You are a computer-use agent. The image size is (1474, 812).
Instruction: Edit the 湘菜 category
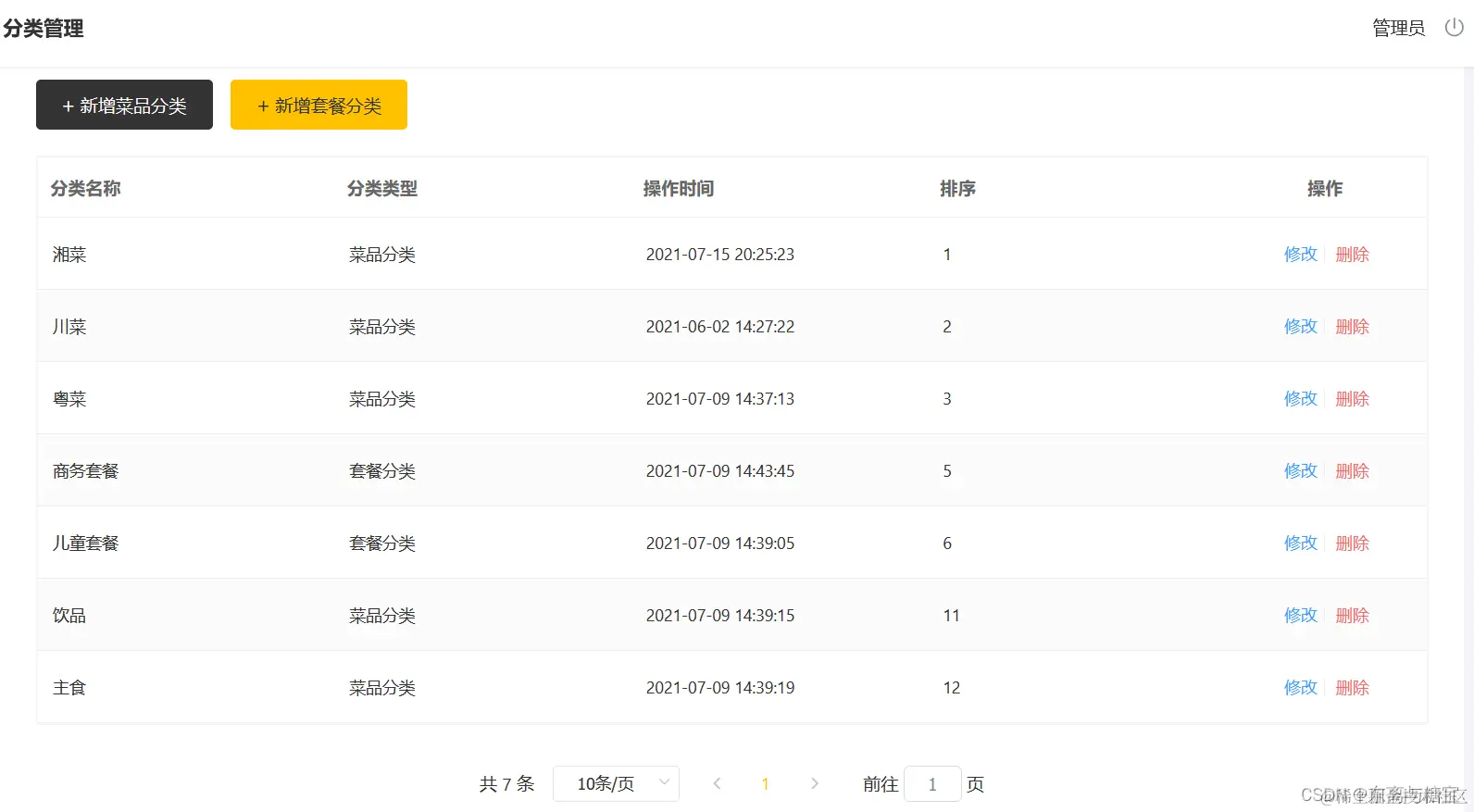coord(1300,254)
